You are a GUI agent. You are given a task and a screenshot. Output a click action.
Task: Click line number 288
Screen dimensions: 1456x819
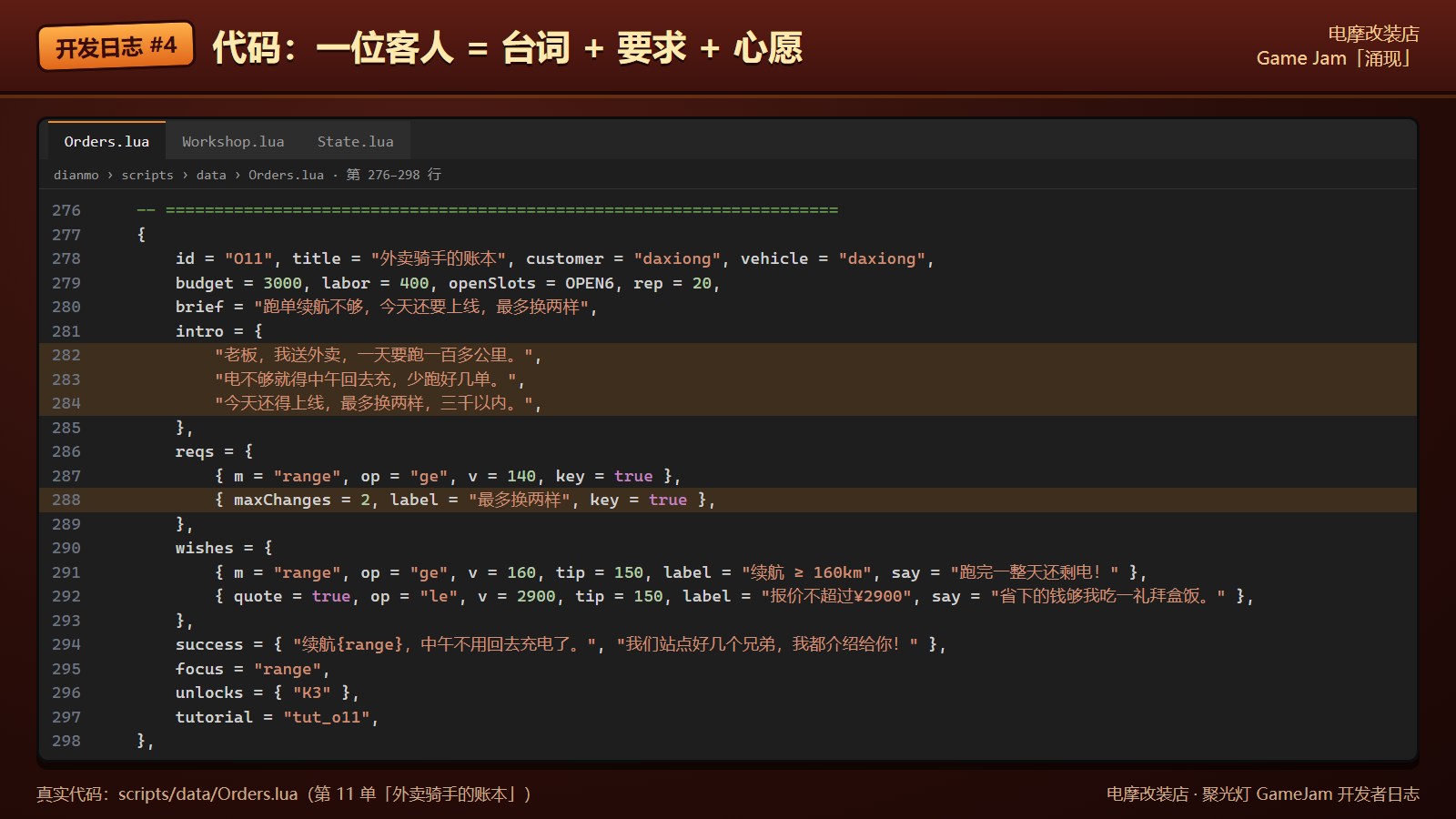coord(66,500)
